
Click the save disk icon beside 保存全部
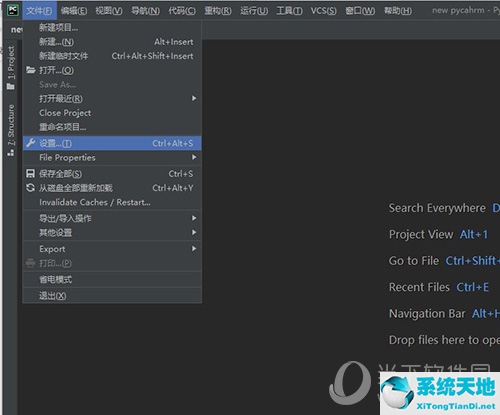pyautogui.click(x=30, y=173)
